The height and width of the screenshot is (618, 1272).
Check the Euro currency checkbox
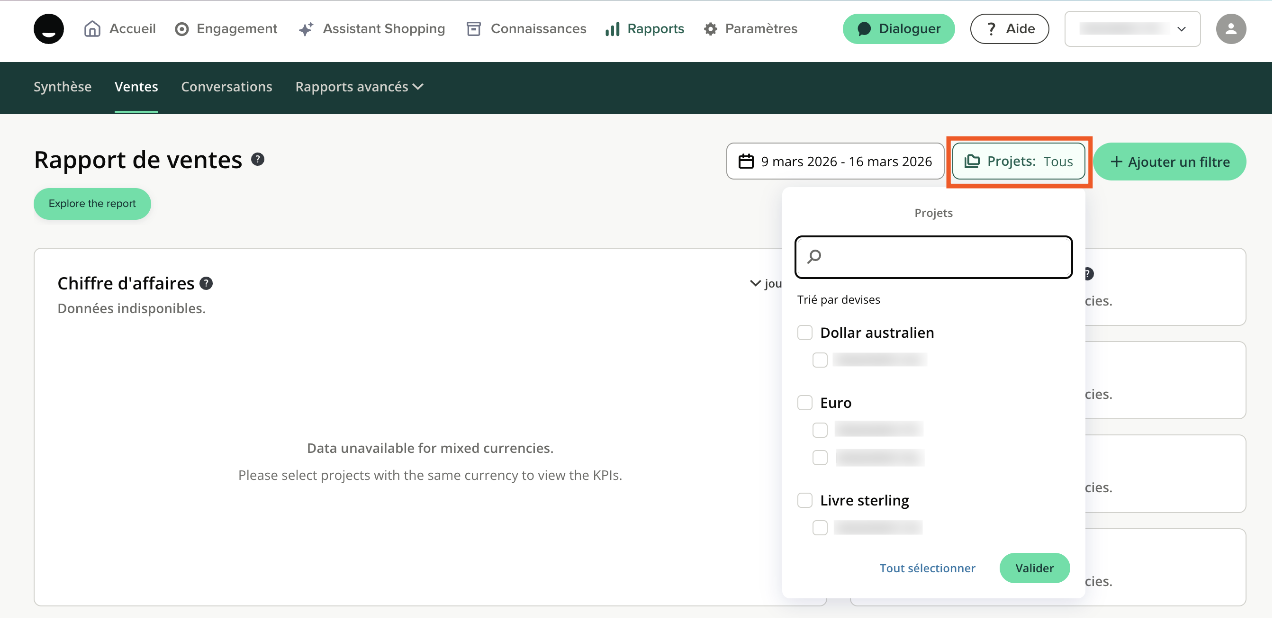805,403
